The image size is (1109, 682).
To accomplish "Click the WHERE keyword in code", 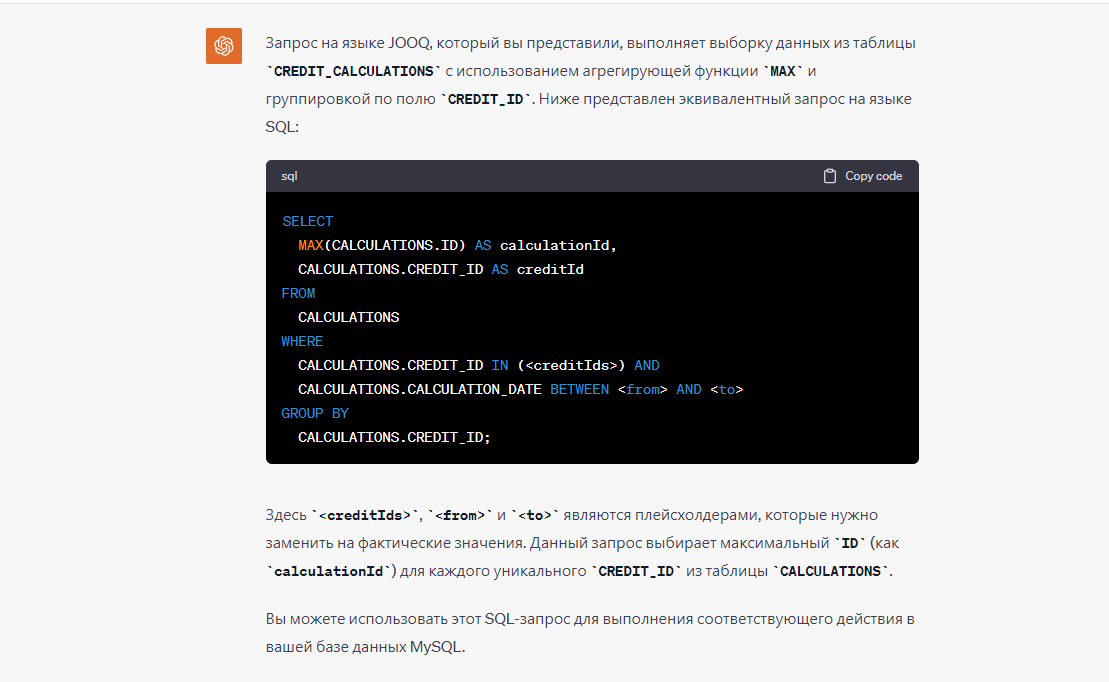I will pos(302,342).
